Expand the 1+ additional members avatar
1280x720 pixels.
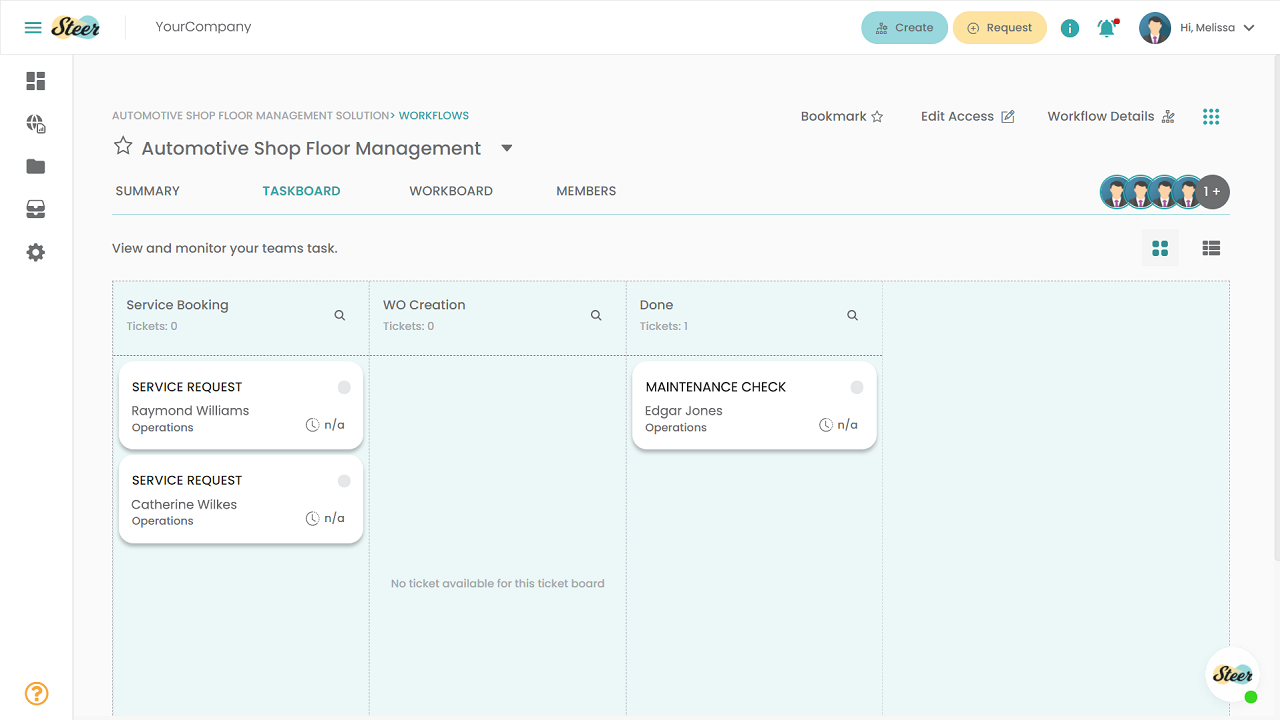tap(1212, 191)
